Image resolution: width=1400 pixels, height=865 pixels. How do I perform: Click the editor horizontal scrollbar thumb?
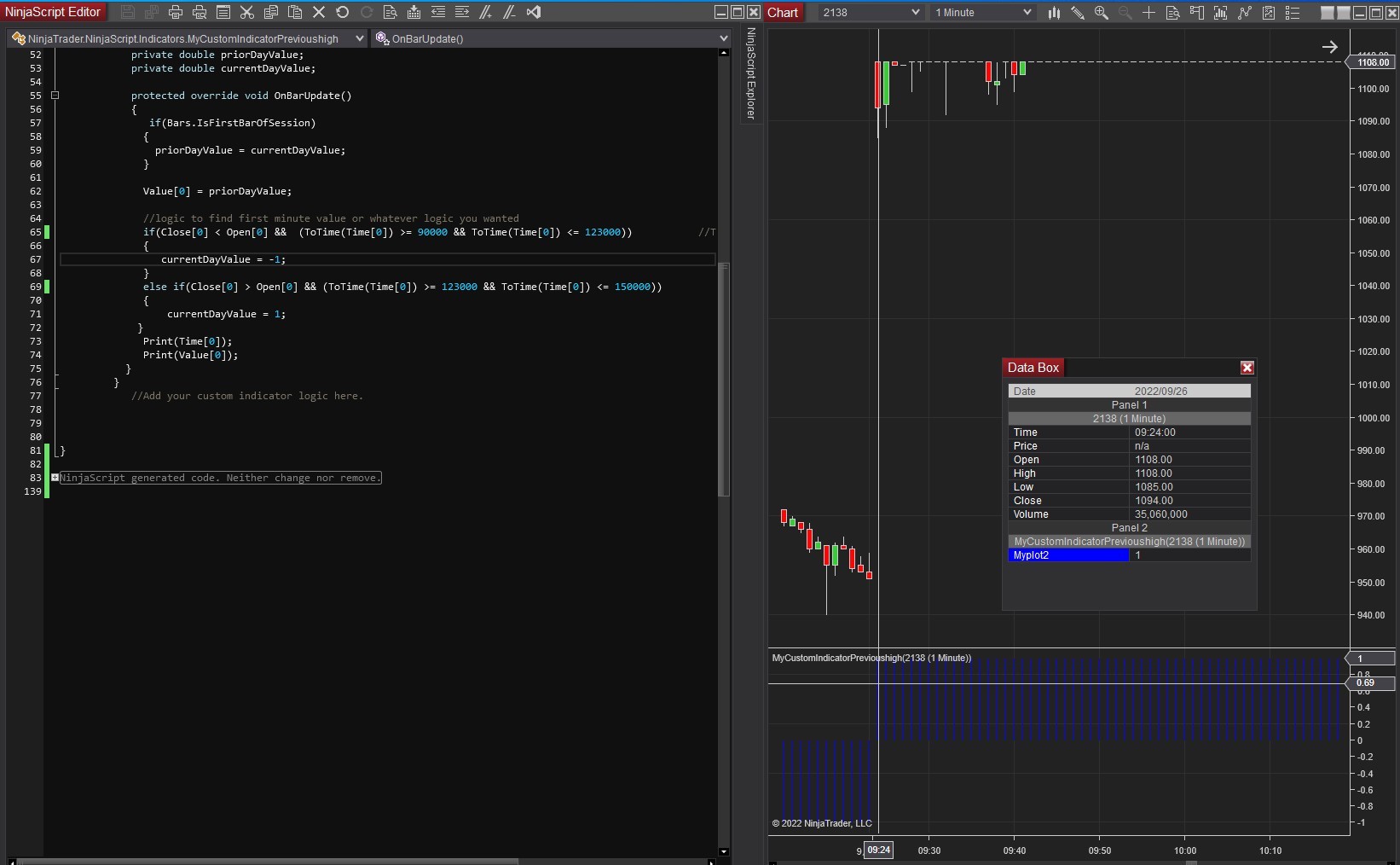(268, 862)
